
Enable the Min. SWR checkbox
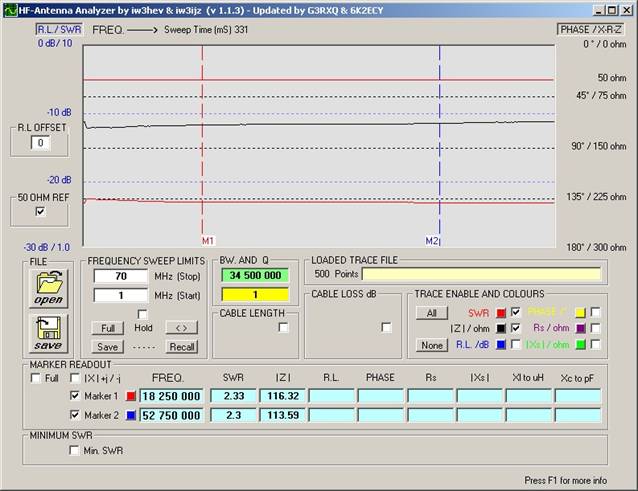pos(74,451)
